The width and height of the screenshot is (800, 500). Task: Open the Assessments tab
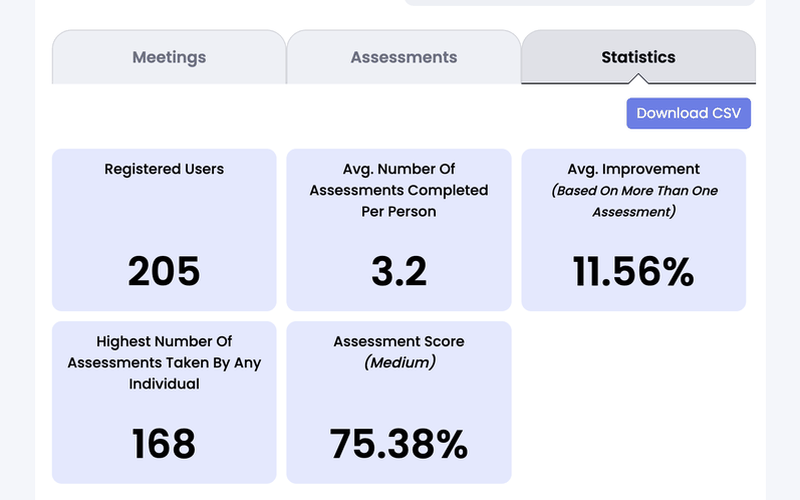(403, 58)
